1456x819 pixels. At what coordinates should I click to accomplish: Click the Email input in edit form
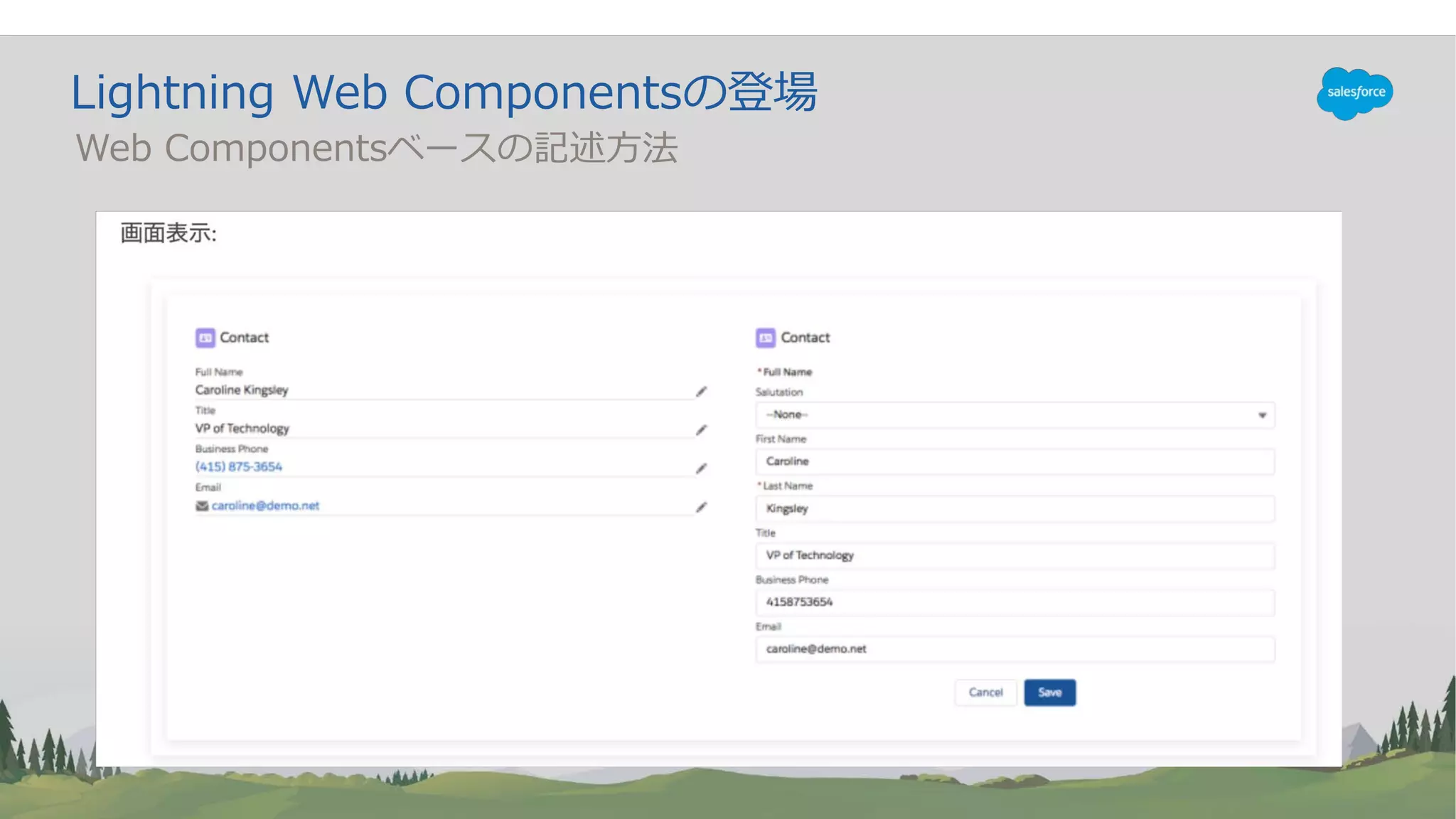1014,649
